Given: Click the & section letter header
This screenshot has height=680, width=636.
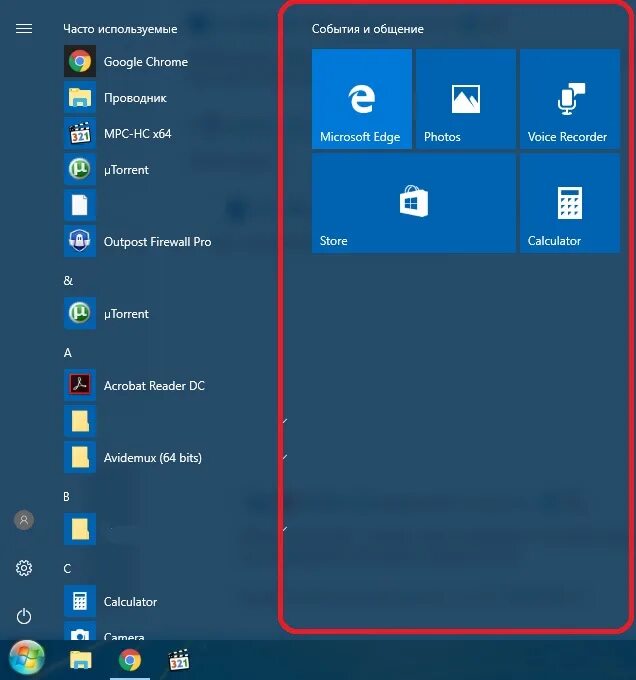Looking at the screenshot, I should pos(68,281).
